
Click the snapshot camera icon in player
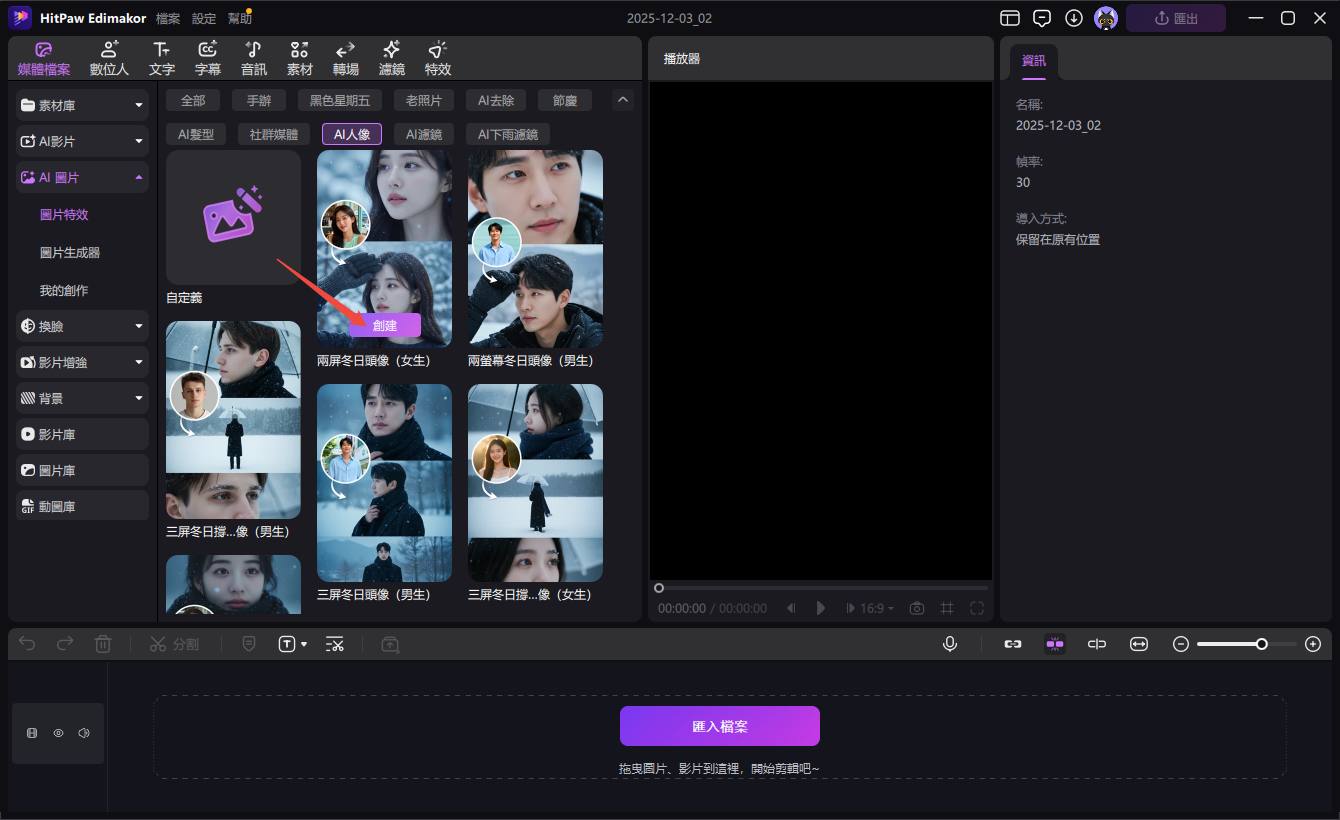pos(916,608)
